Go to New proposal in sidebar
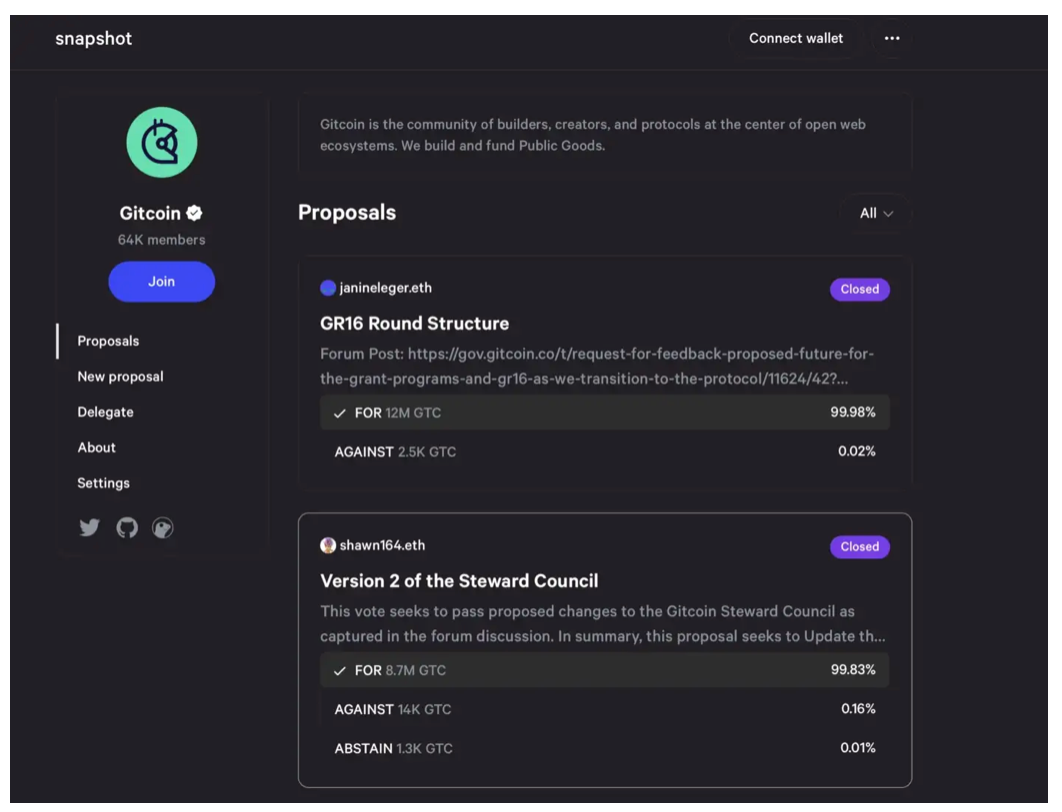 (120, 377)
